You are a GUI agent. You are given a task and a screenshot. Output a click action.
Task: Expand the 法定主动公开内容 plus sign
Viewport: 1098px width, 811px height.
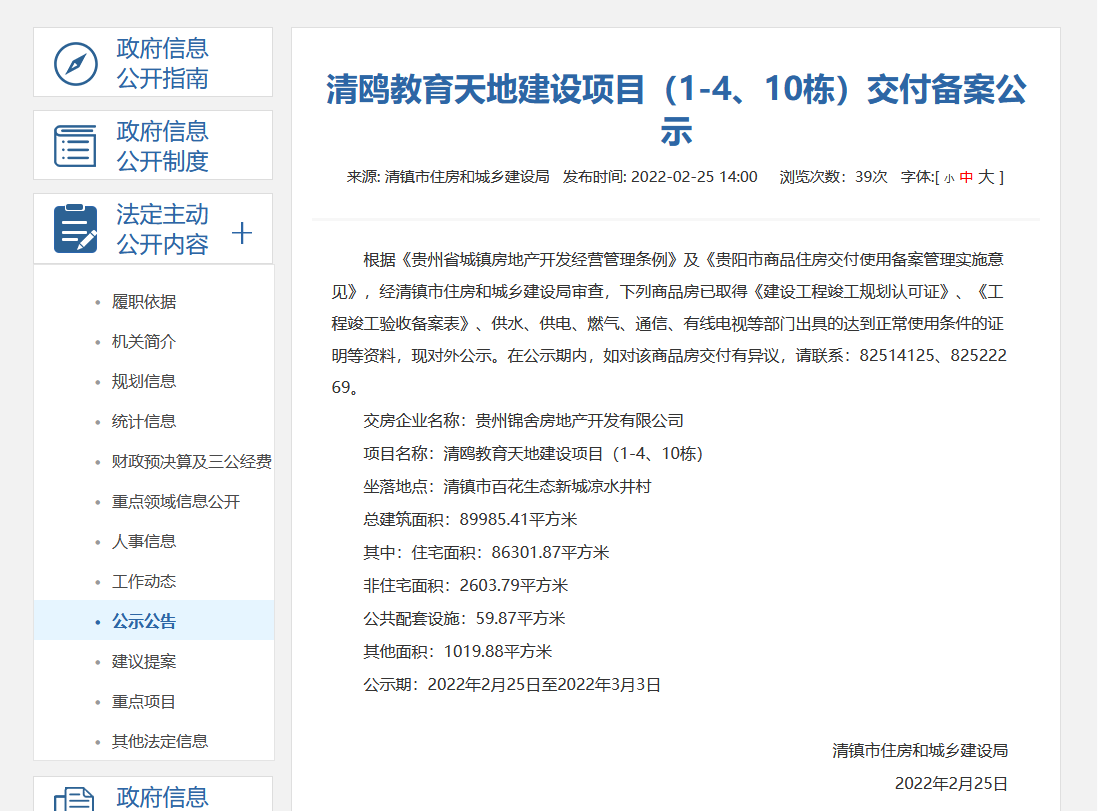242,233
